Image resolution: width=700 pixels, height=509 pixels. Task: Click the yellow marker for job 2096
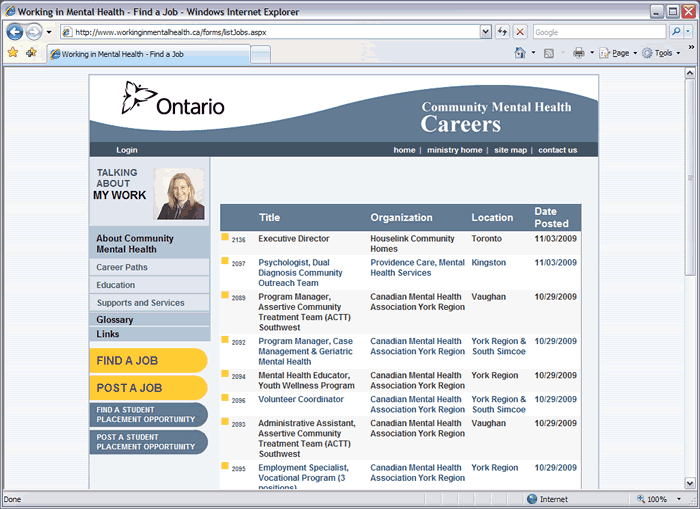225,398
